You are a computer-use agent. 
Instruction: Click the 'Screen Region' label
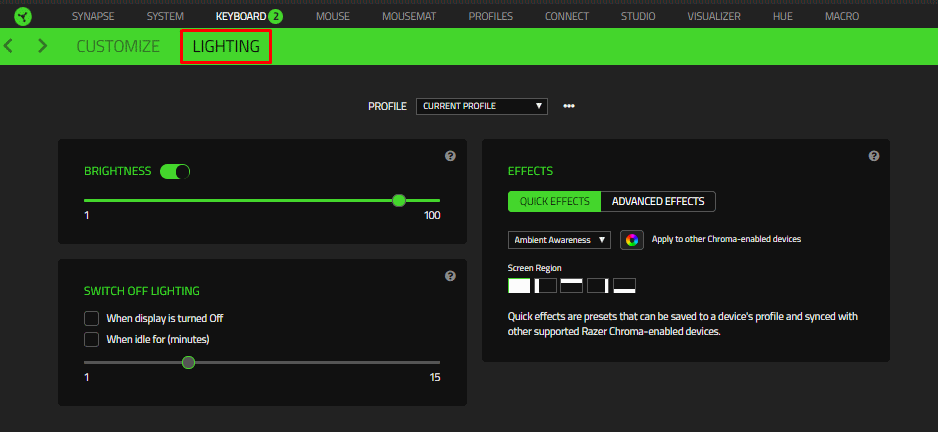[534, 268]
